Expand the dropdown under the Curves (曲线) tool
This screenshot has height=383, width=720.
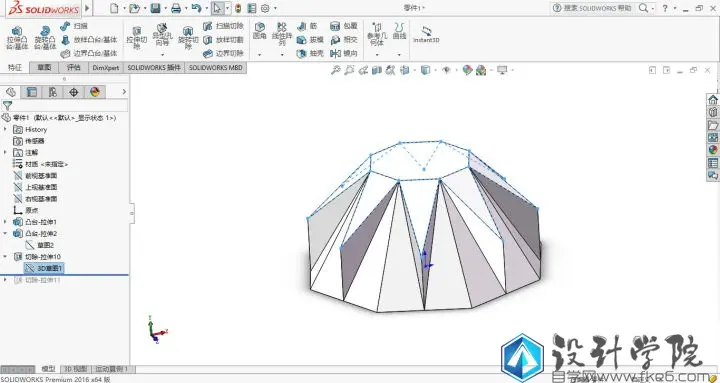click(399, 55)
